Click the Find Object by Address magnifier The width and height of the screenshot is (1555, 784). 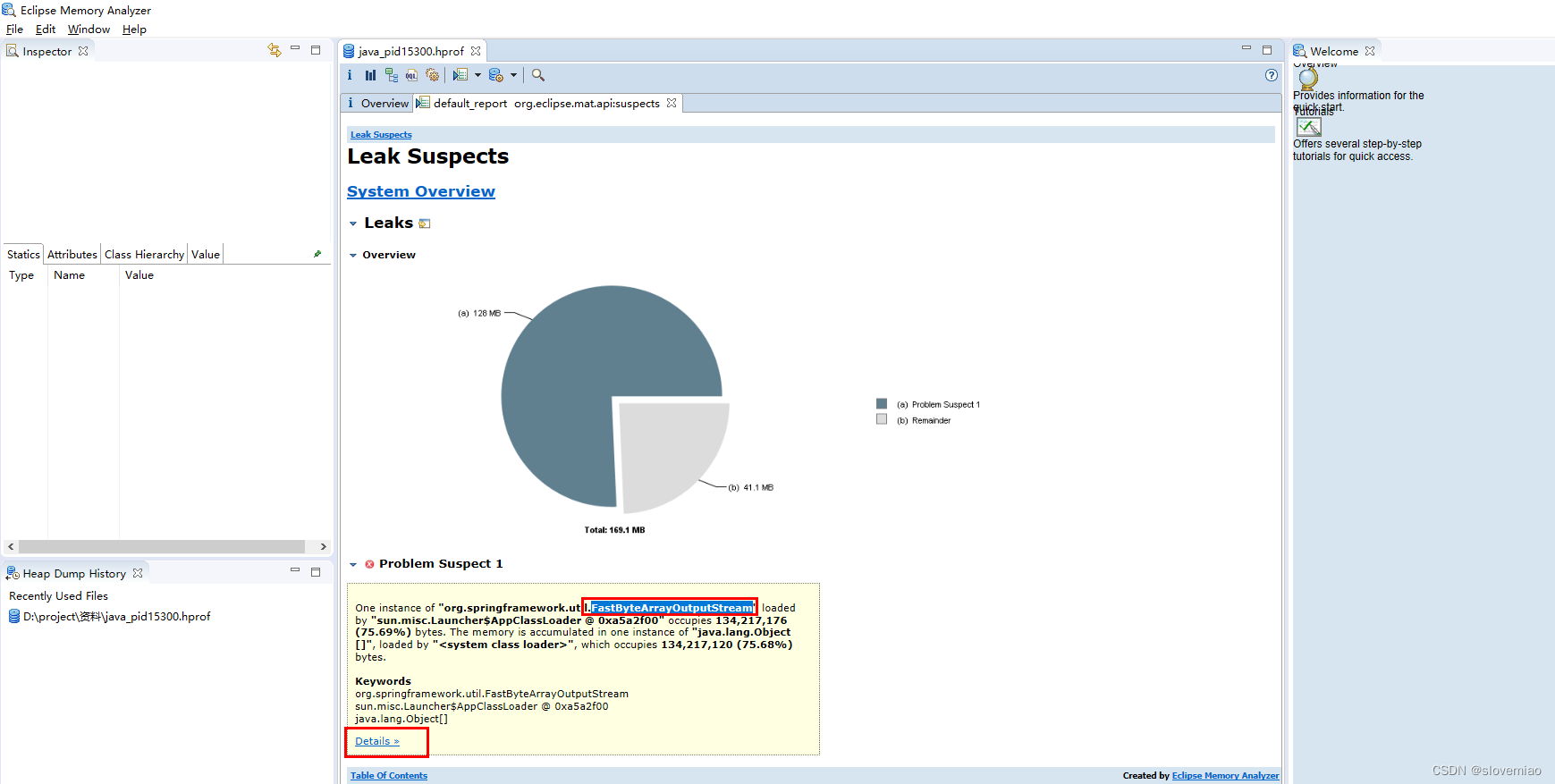click(x=538, y=75)
